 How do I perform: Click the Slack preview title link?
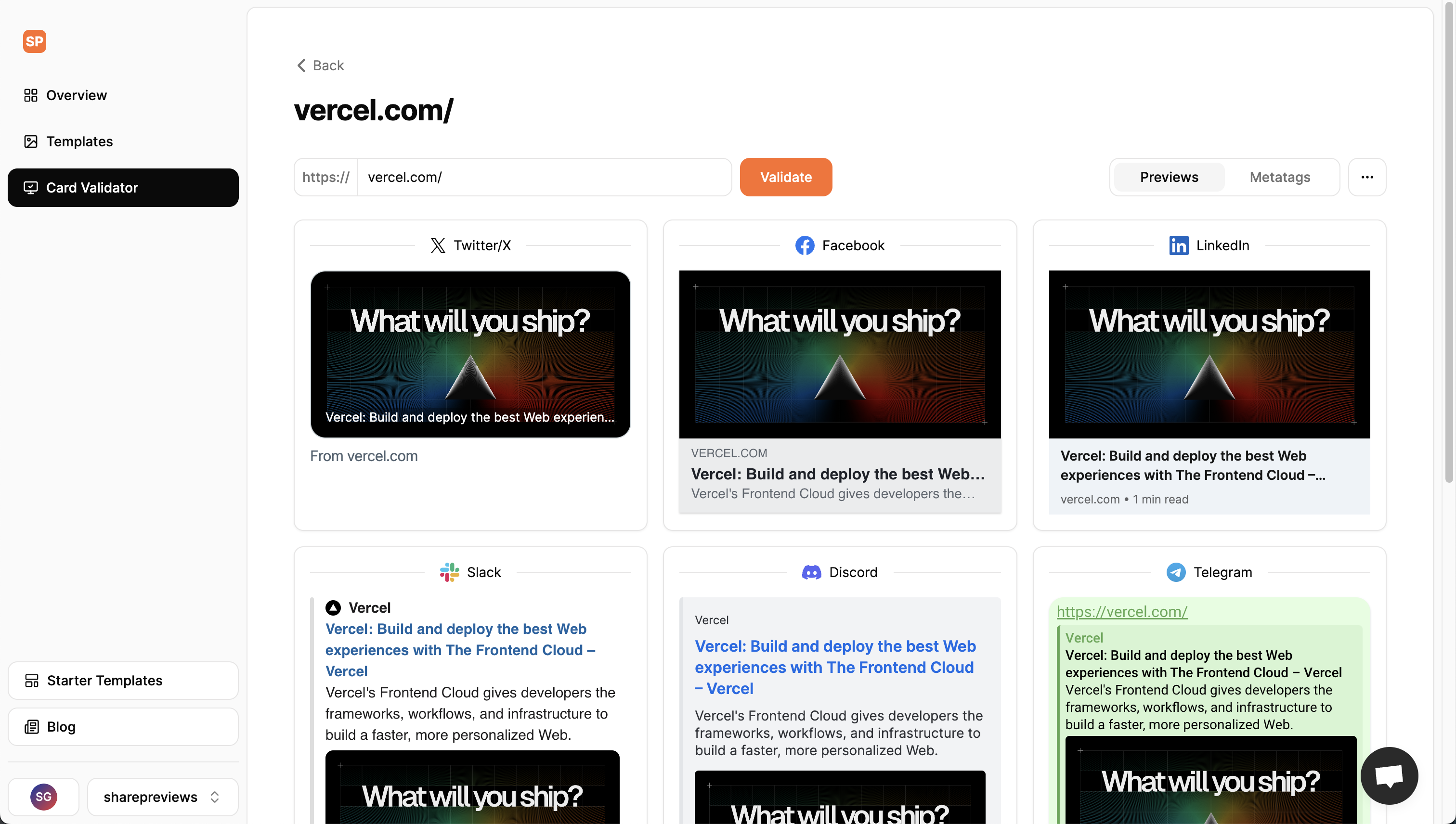point(460,650)
